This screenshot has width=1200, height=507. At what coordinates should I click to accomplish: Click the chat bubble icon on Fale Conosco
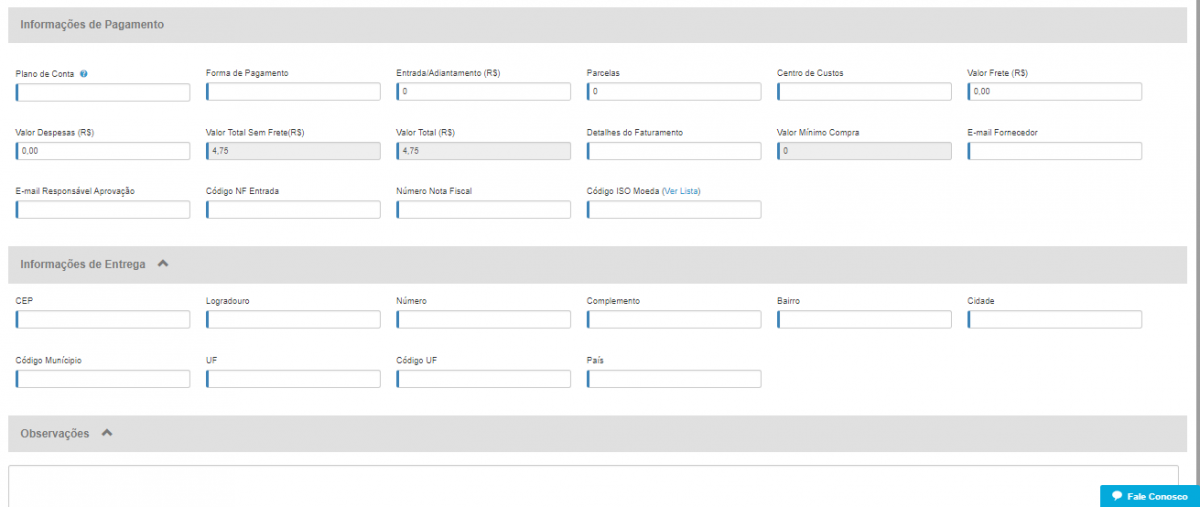tap(1117, 496)
